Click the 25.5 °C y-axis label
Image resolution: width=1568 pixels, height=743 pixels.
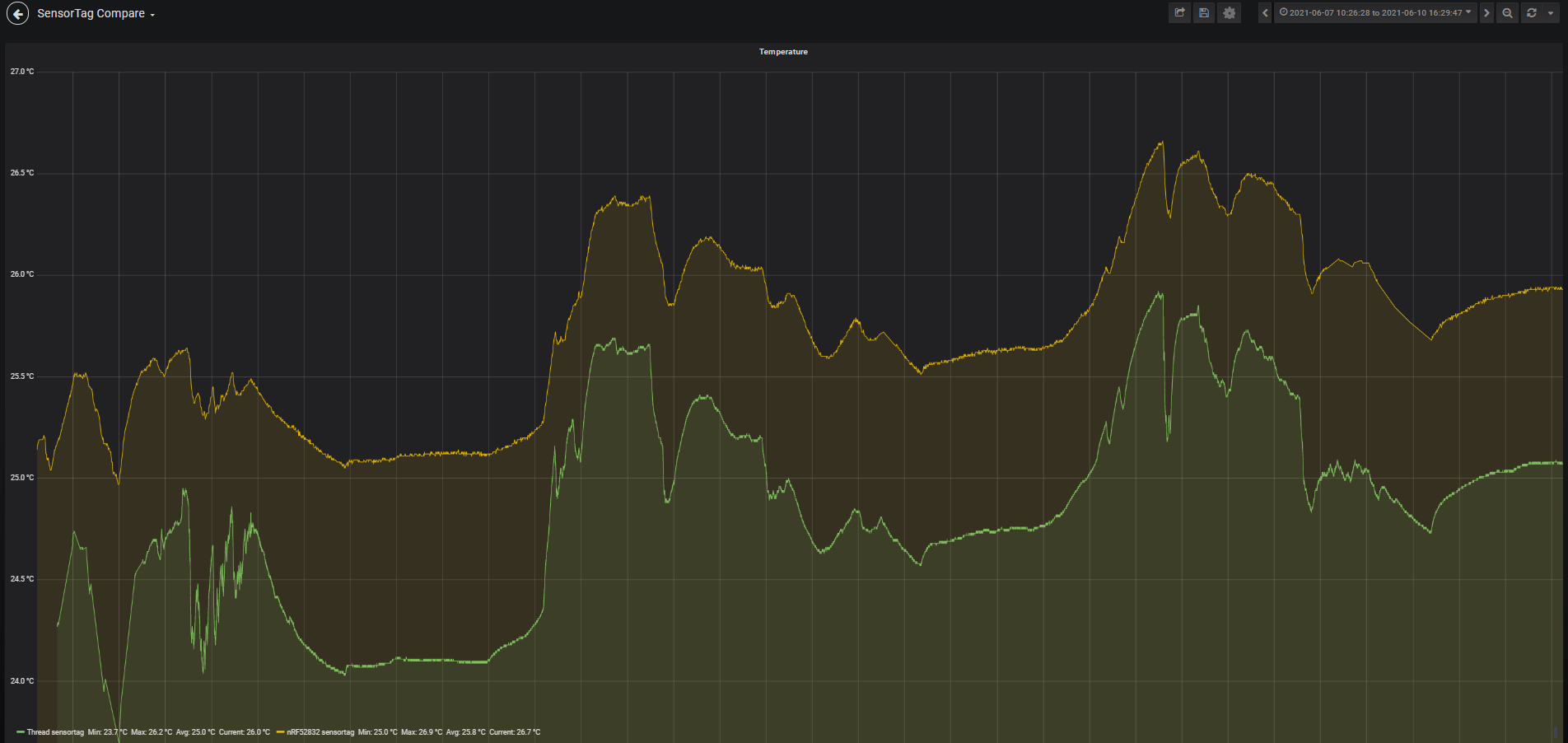click(22, 376)
